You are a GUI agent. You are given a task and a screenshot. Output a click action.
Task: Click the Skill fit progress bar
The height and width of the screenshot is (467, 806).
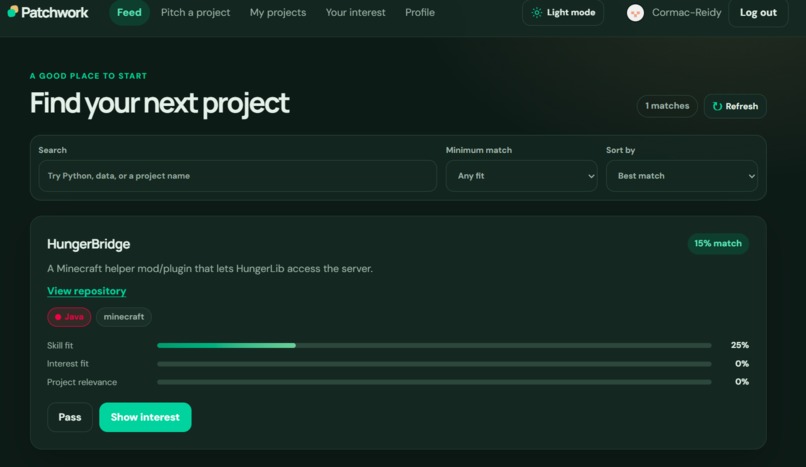[x=434, y=345]
